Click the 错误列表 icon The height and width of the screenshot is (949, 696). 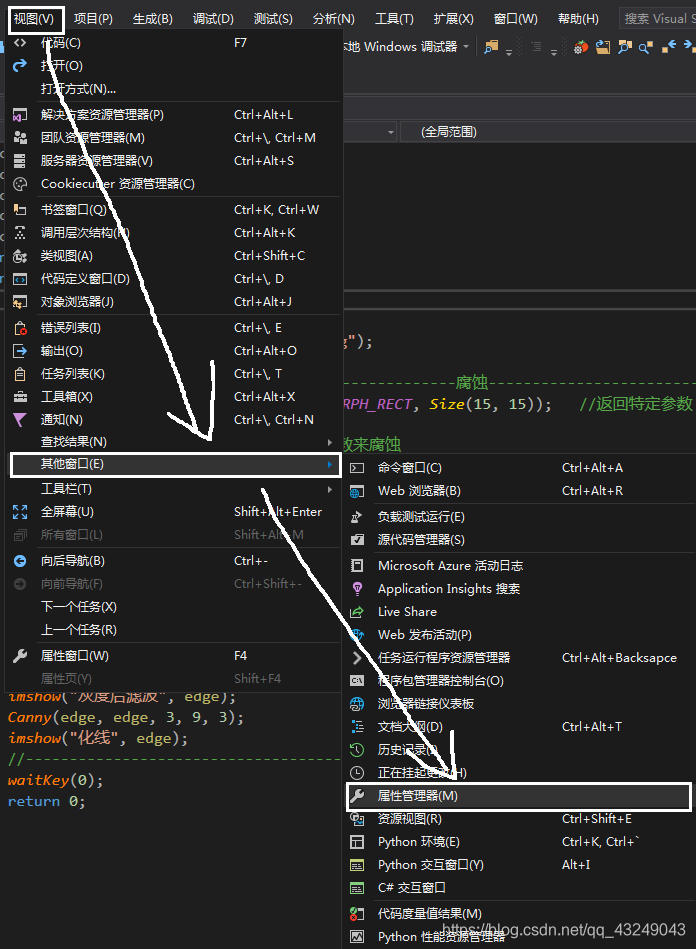point(20,327)
